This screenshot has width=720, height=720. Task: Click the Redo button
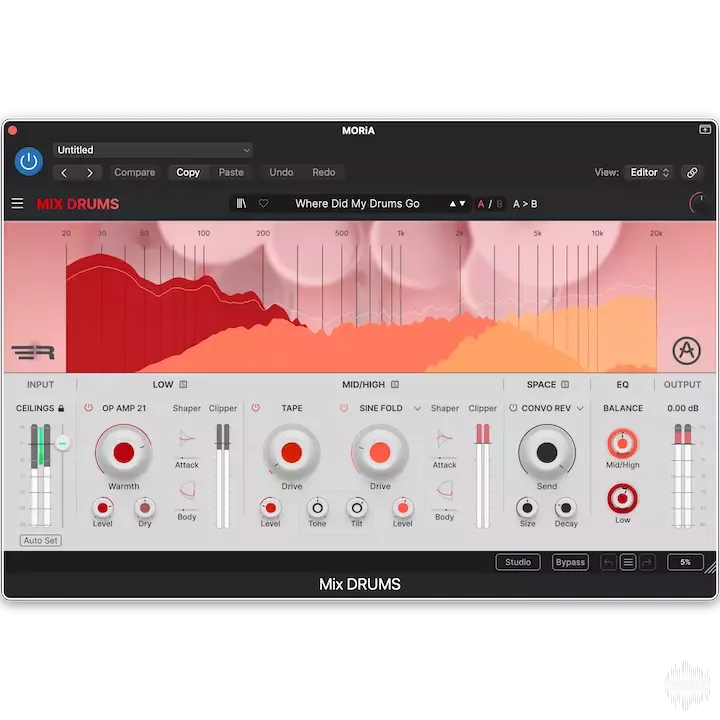pos(324,173)
